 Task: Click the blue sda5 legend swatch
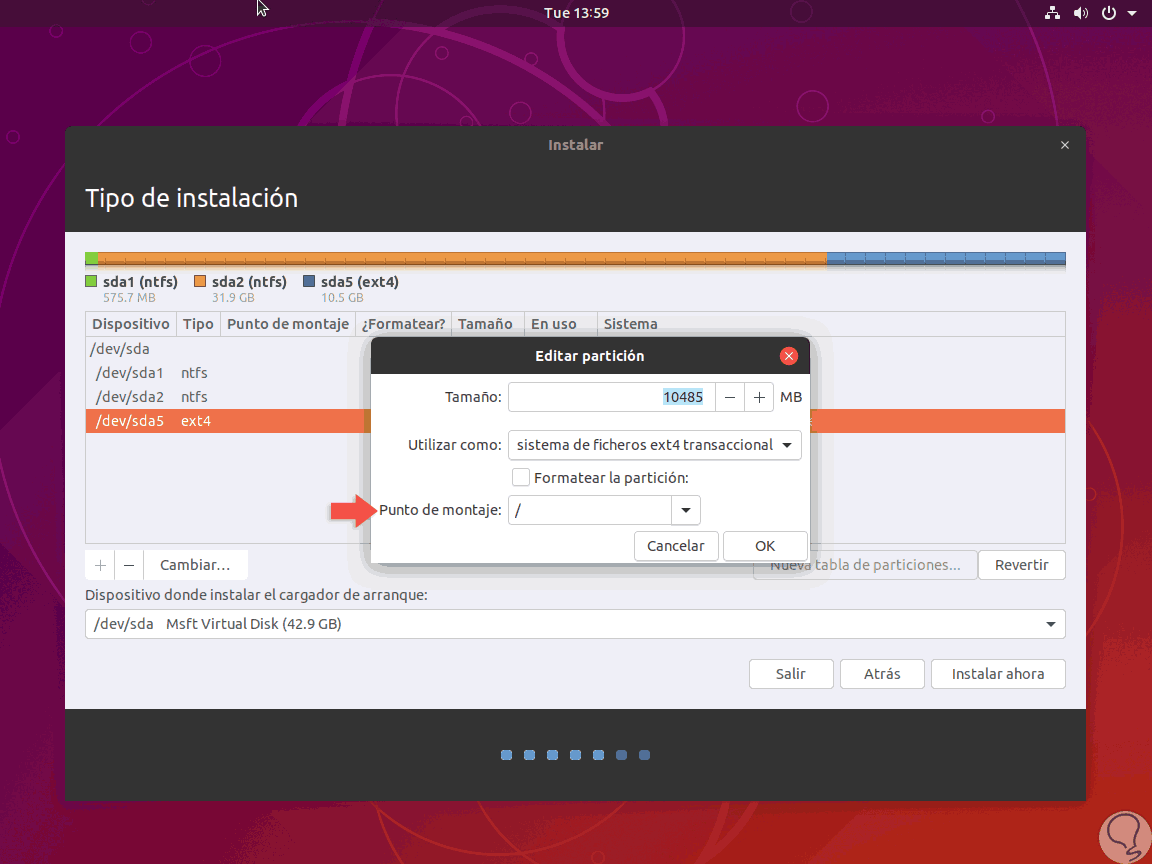coord(309,281)
